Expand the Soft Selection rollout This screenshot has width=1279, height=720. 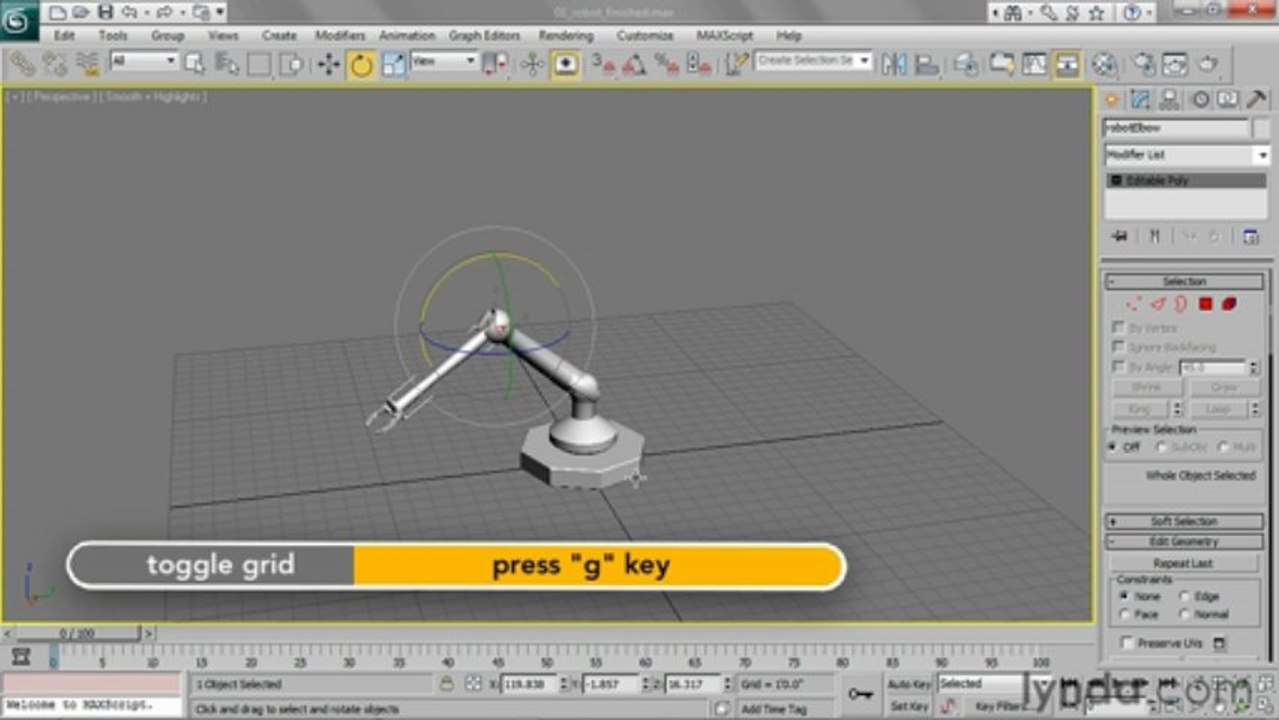click(1184, 522)
